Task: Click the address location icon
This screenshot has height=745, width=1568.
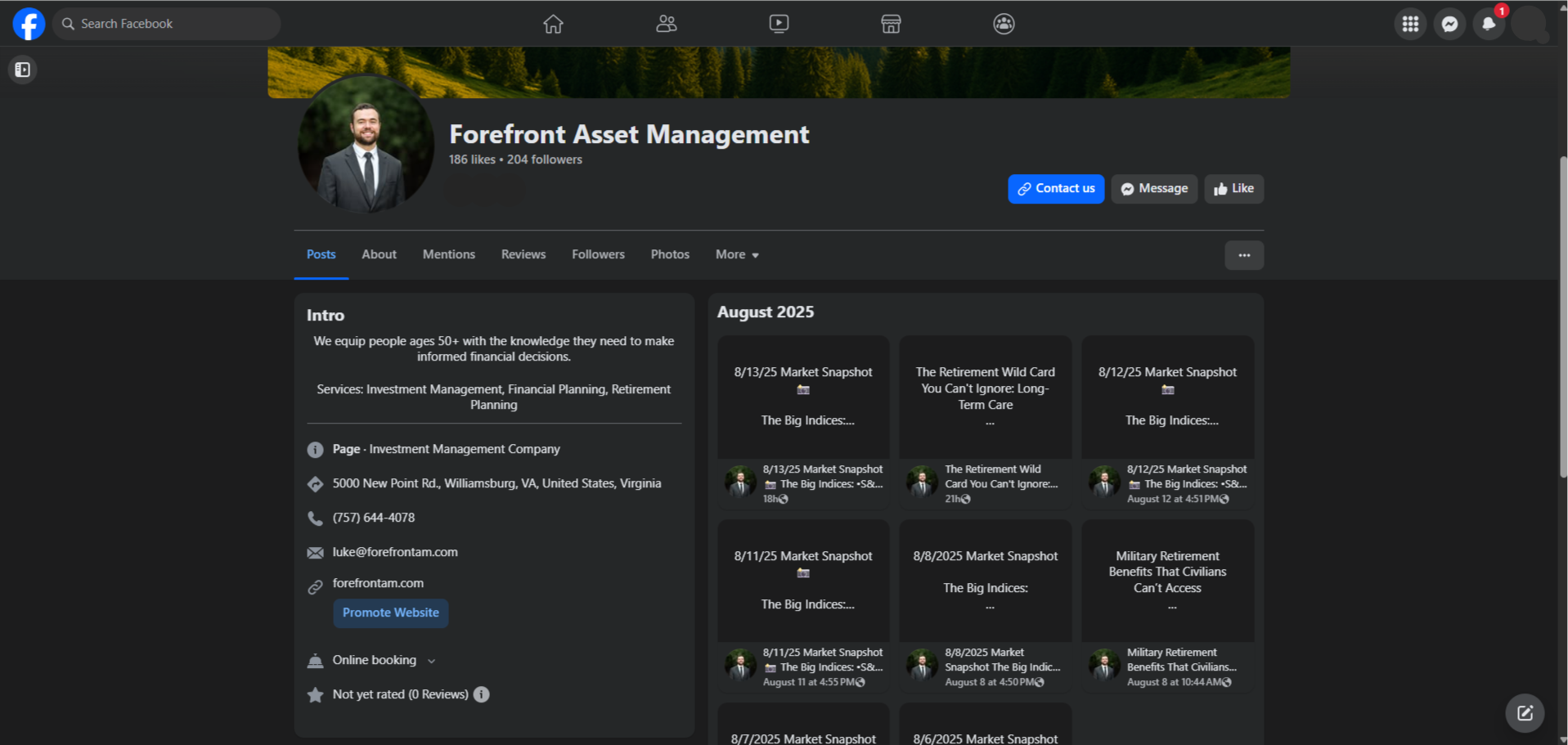Action: coord(315,484)
